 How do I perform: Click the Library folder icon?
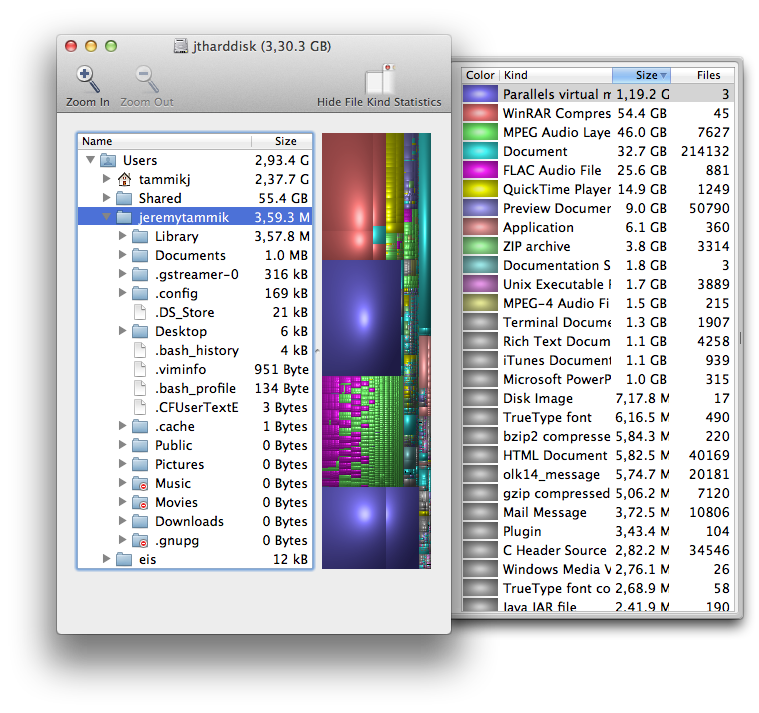click(140, 236)
